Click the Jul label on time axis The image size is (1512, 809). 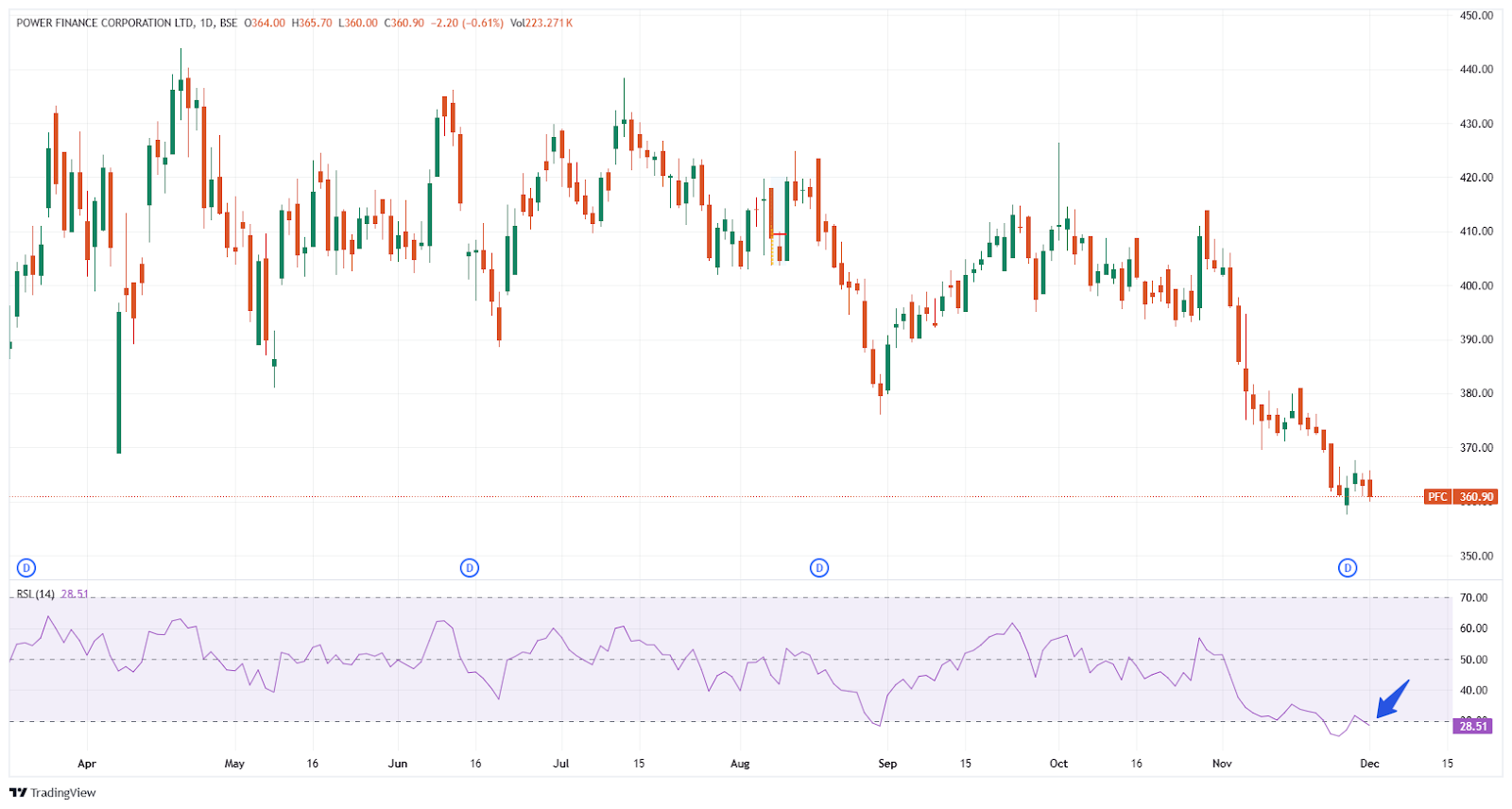click(x=561, y=764)
